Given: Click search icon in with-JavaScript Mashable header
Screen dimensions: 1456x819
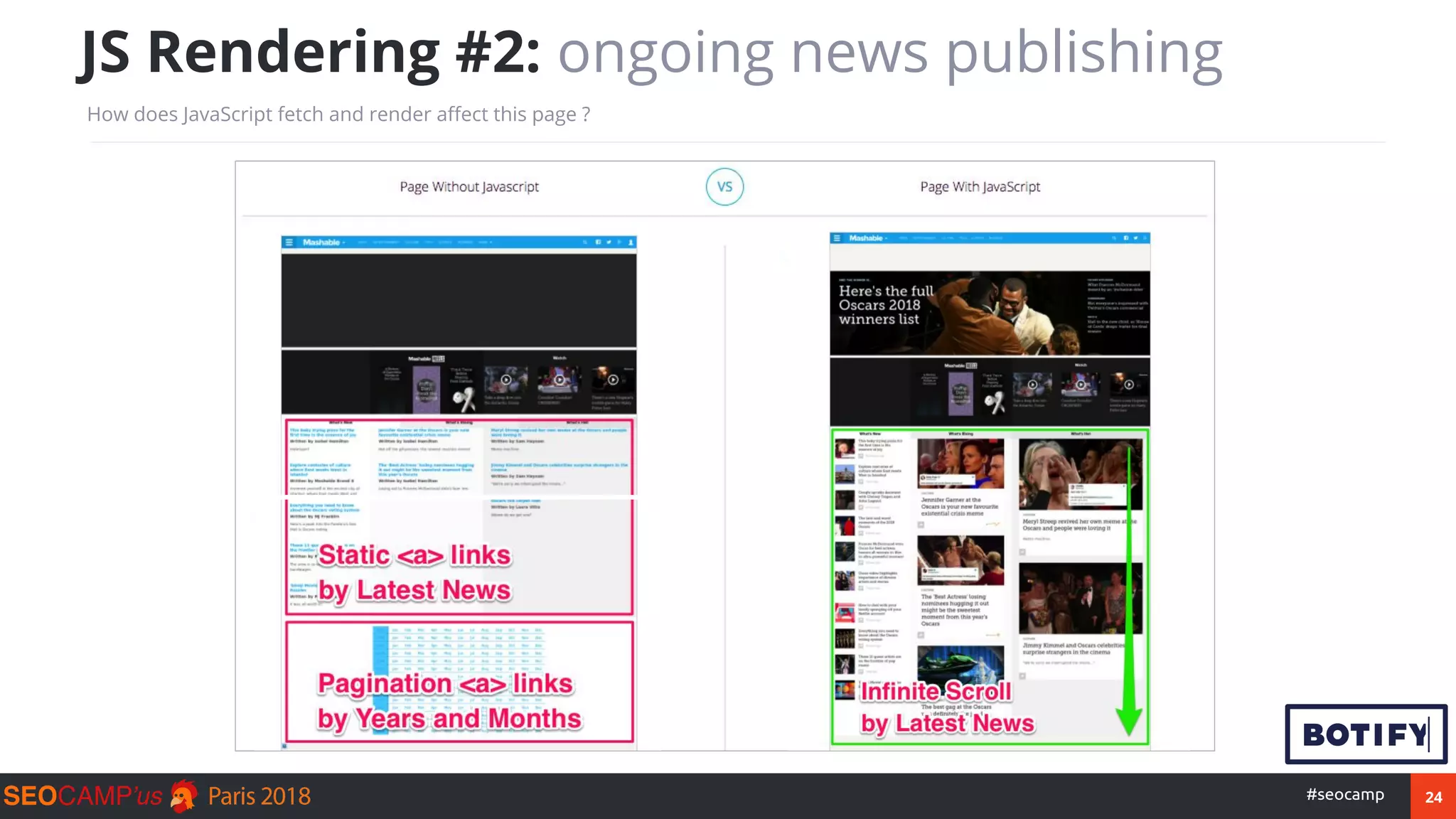Looking at the screenshot, I should tap(1115, 238).
